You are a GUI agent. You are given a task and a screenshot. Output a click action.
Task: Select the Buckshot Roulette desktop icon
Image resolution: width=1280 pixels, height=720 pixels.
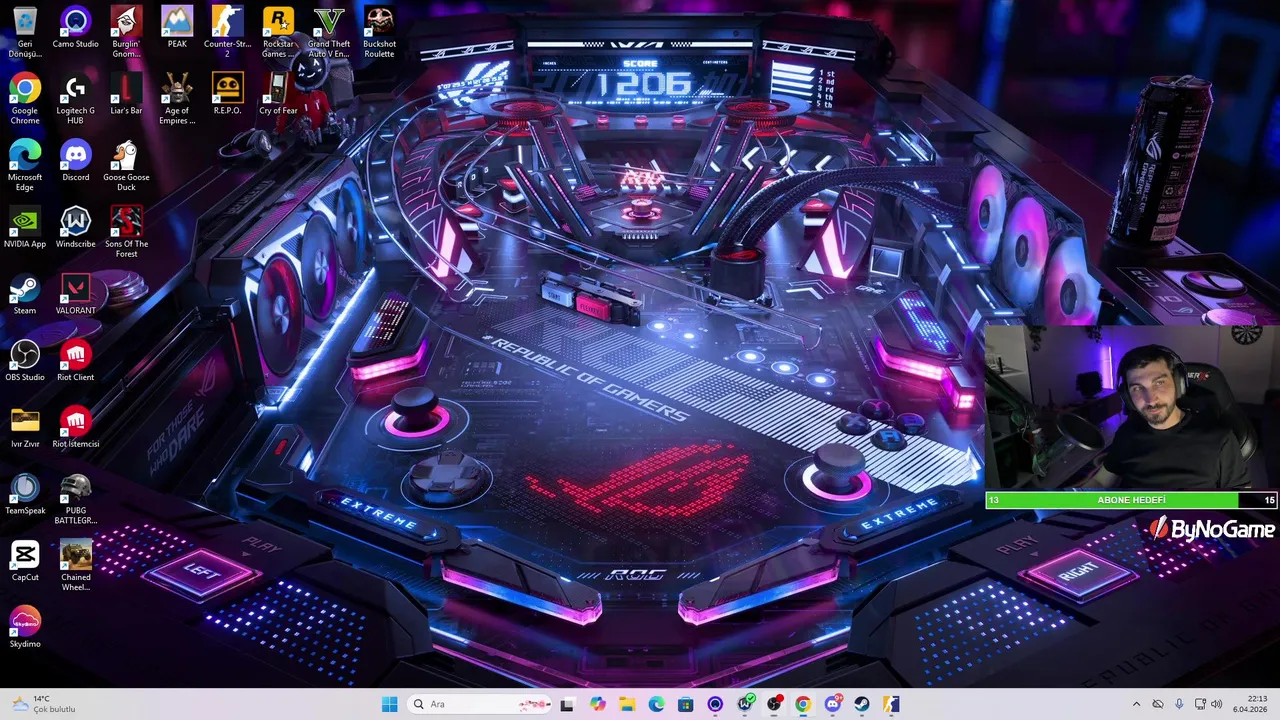click(379, 32)
